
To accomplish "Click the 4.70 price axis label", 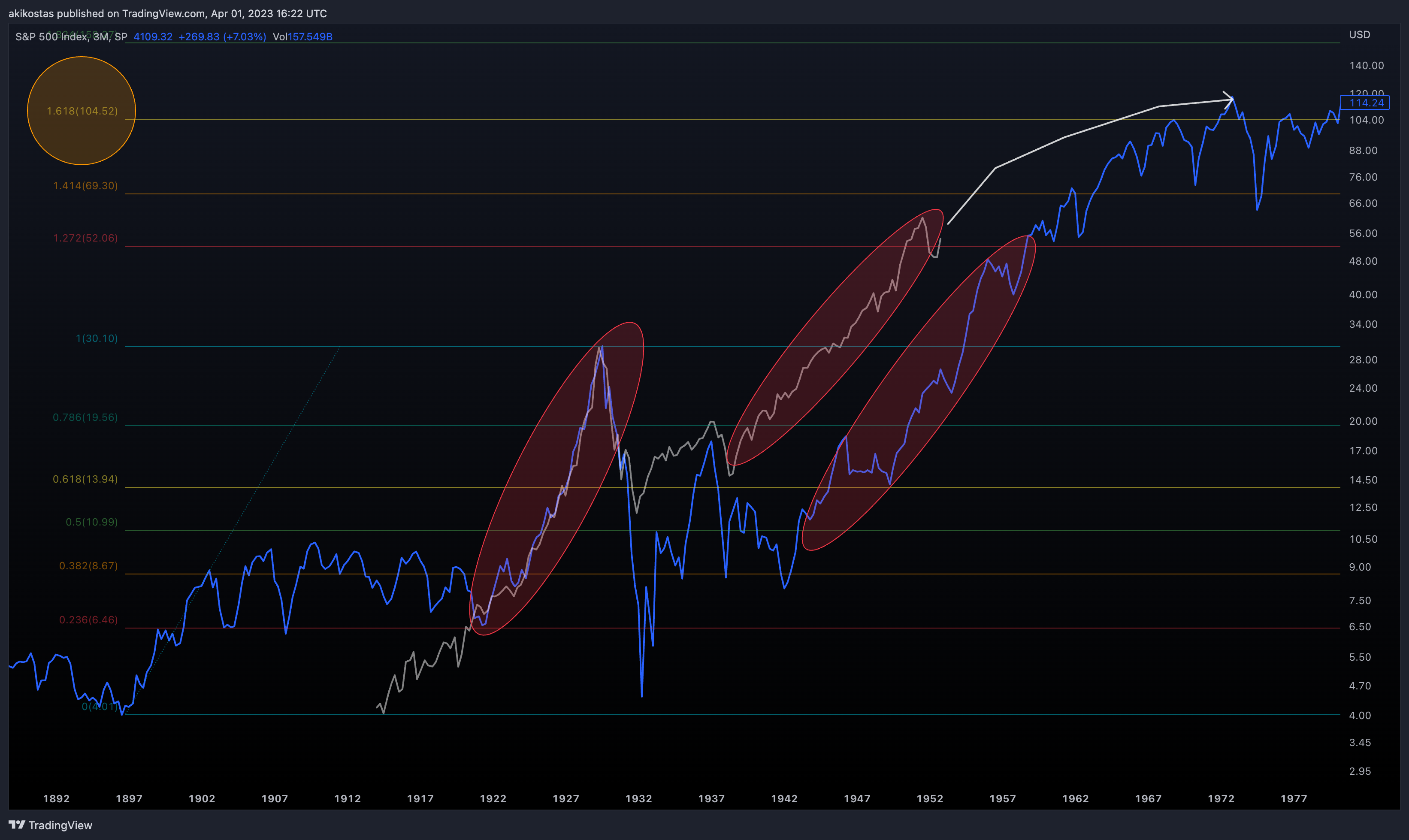I will pos(1360,686).
